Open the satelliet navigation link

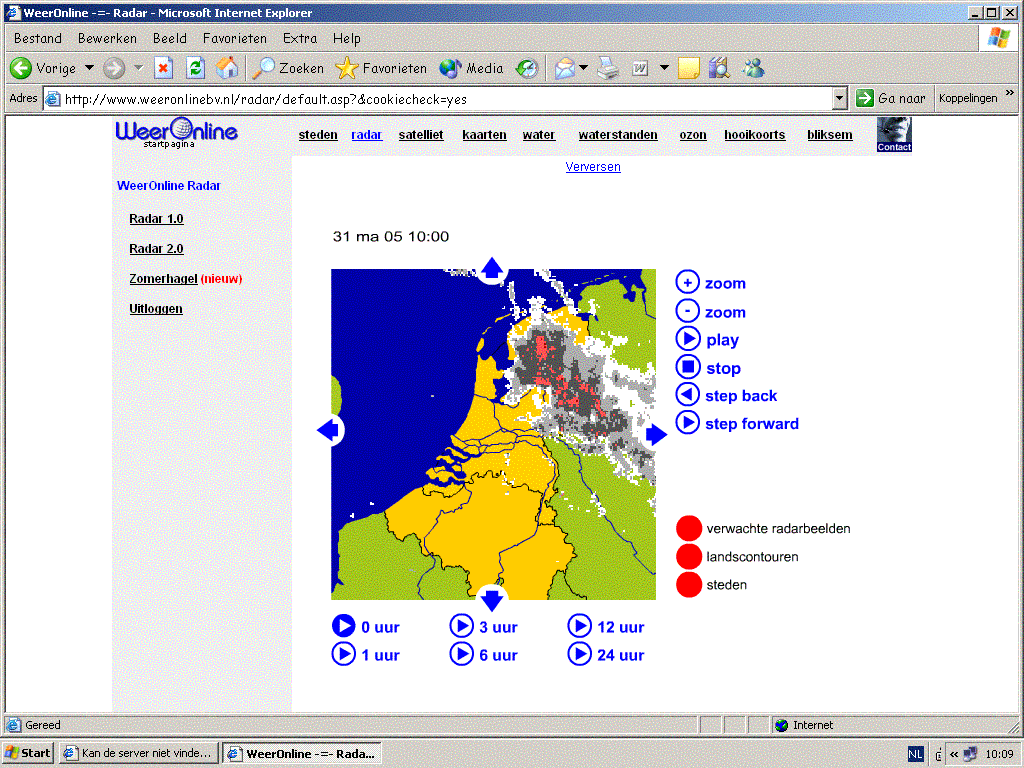tap(421, 135)
